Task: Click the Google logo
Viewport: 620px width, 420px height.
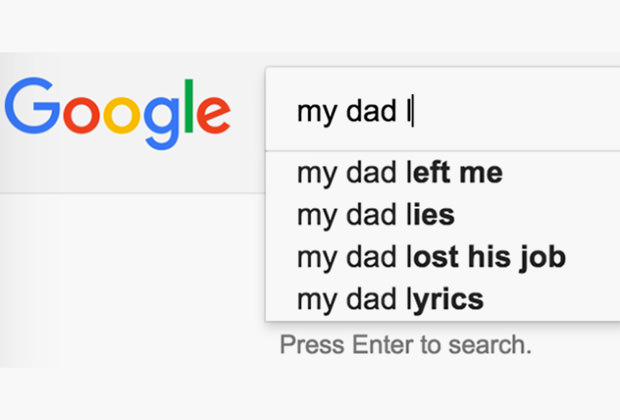Action: click(118, 111)
